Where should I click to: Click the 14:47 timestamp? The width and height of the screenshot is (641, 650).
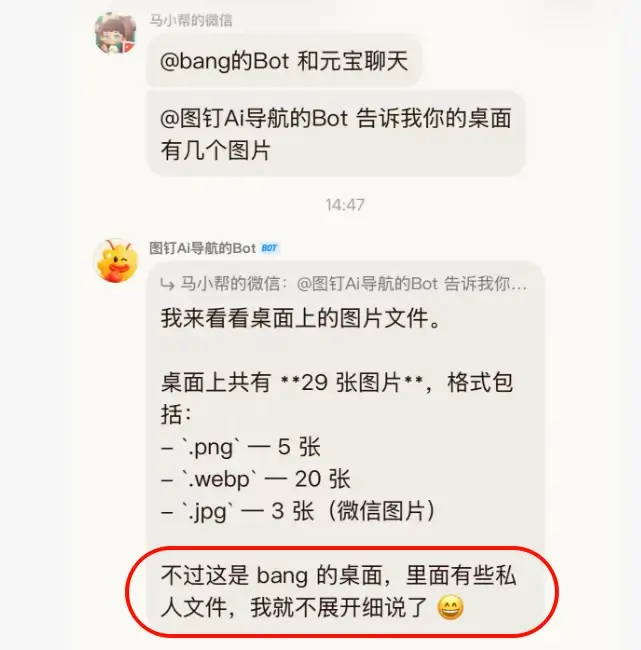[345, 205]
